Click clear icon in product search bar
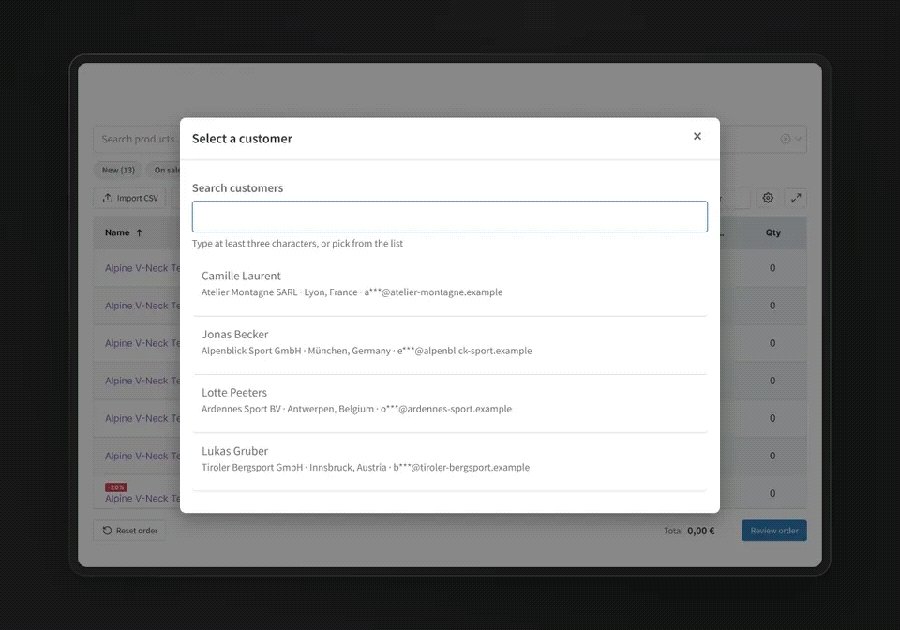The image size is (900, 630). [785, 139]
